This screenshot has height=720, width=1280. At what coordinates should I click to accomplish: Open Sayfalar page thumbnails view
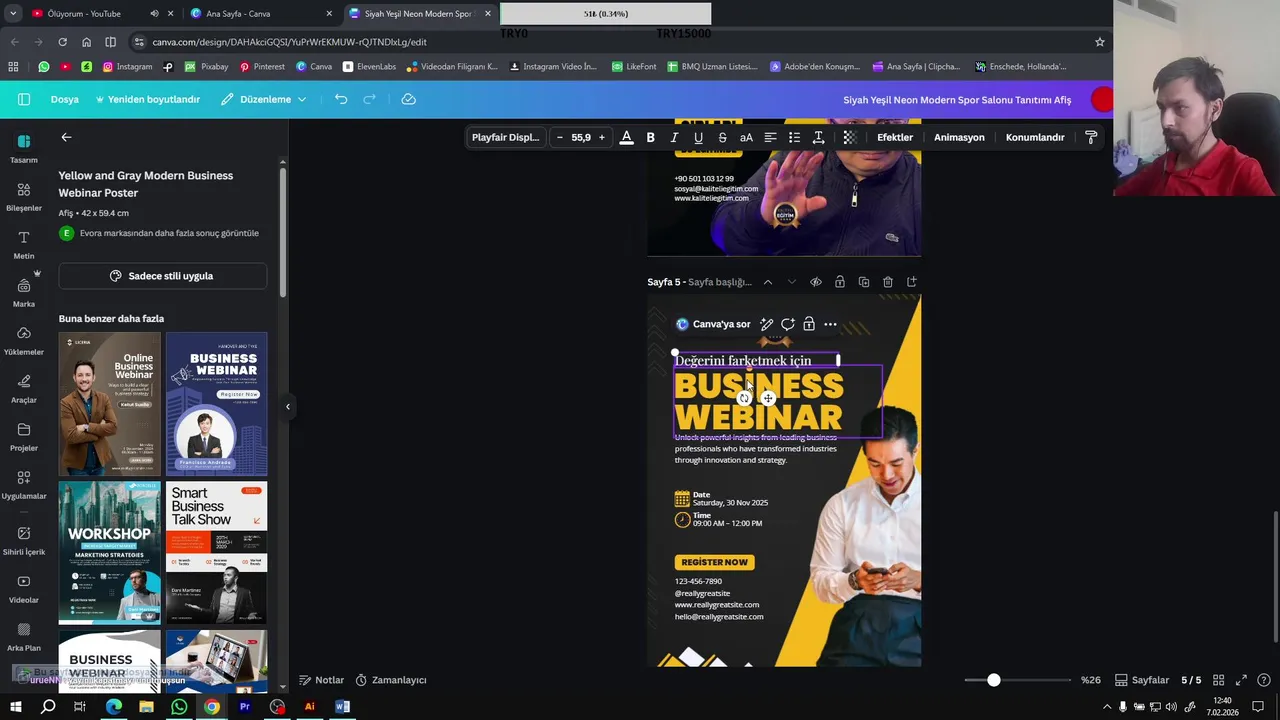point(1142,680)
